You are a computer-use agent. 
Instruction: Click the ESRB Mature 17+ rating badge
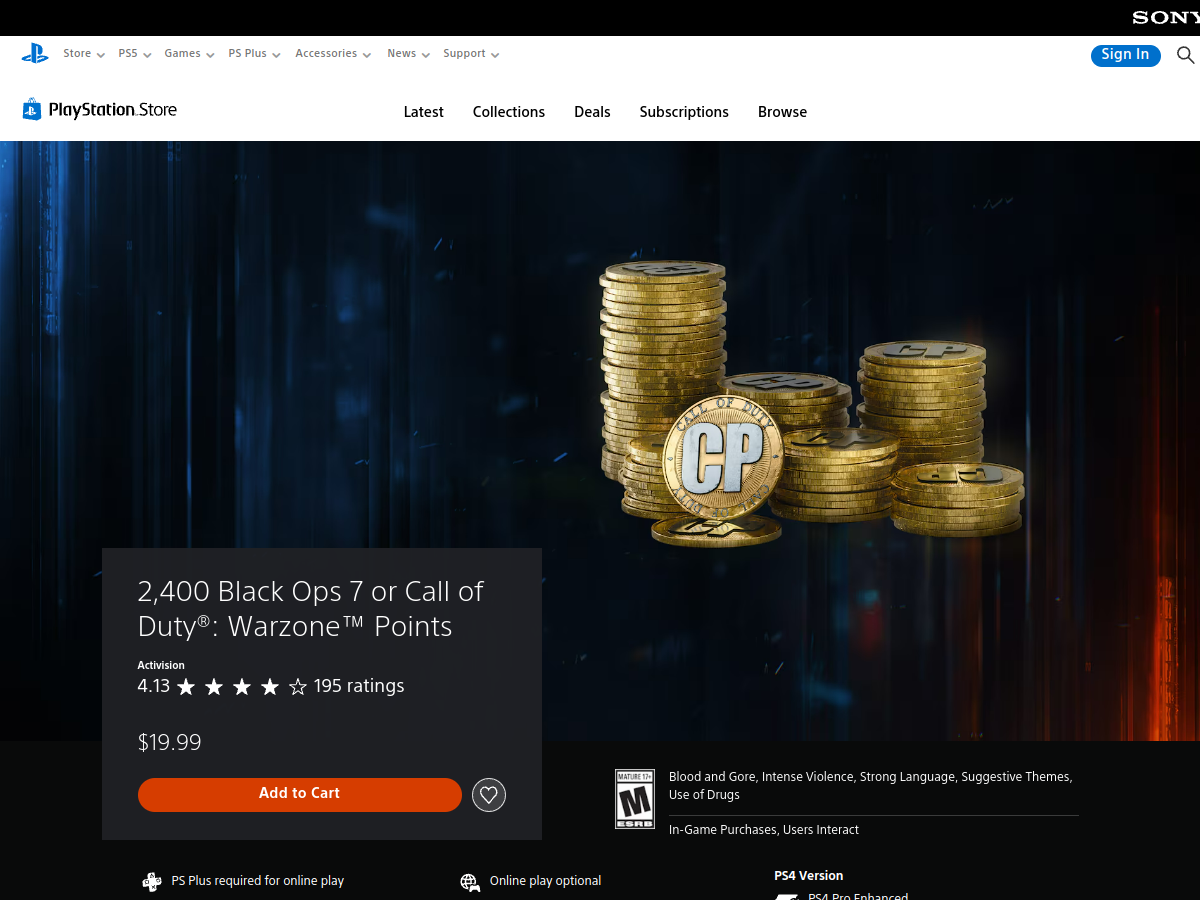pos(634,799)
